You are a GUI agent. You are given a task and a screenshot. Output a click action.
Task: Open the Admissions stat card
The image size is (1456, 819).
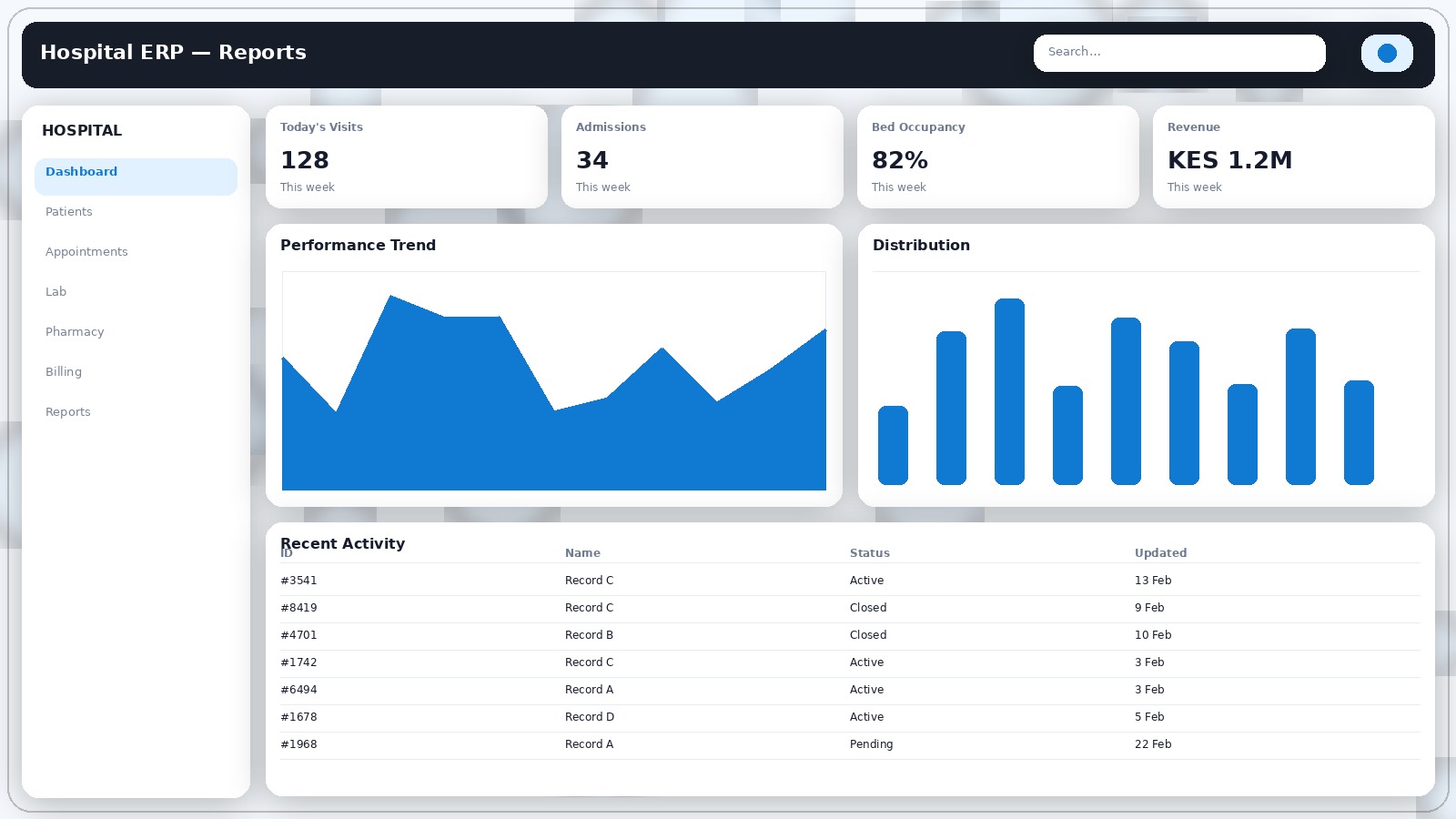[x=702, y=157]
